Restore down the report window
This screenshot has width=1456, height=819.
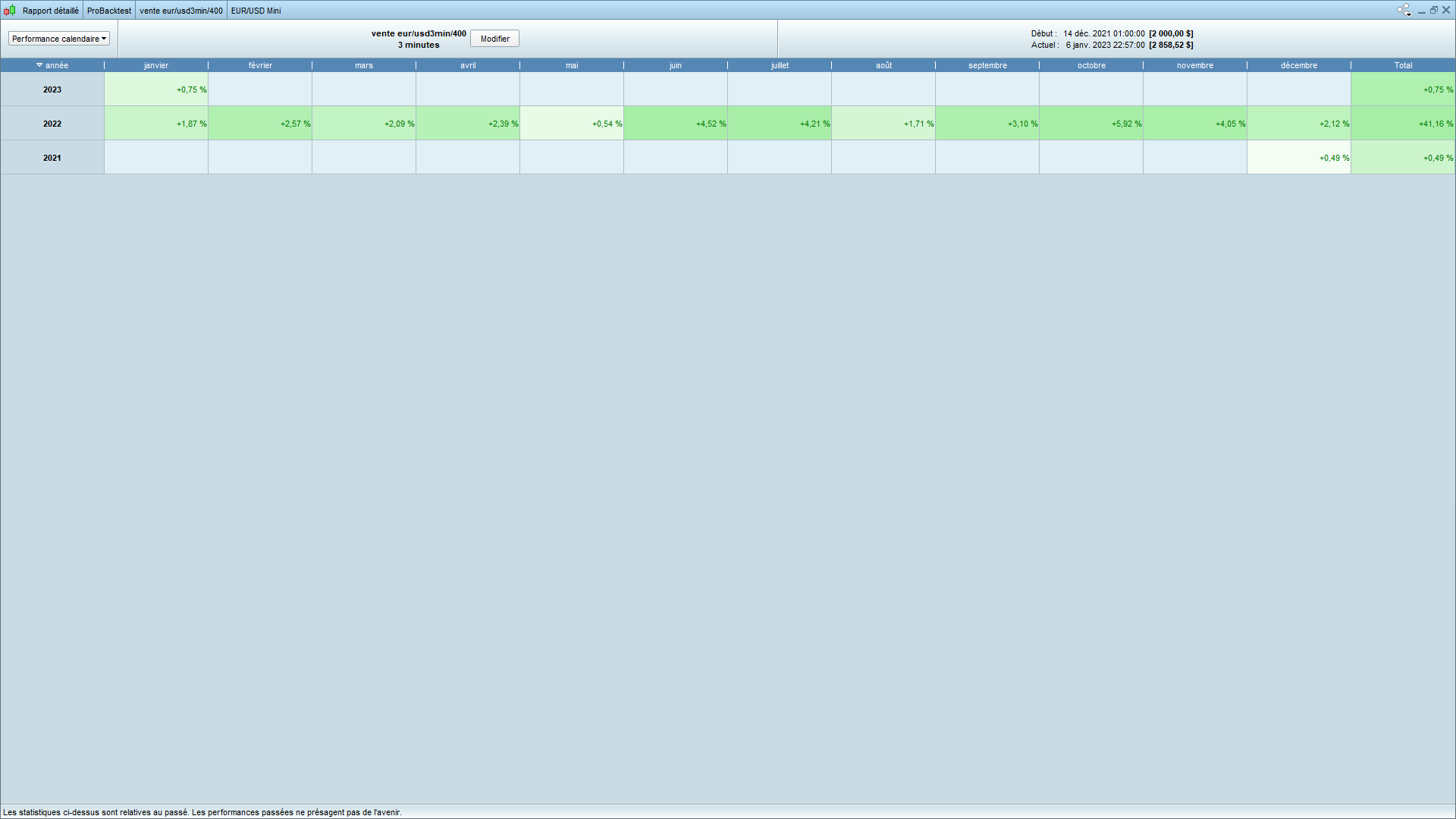click(1434, 10)
